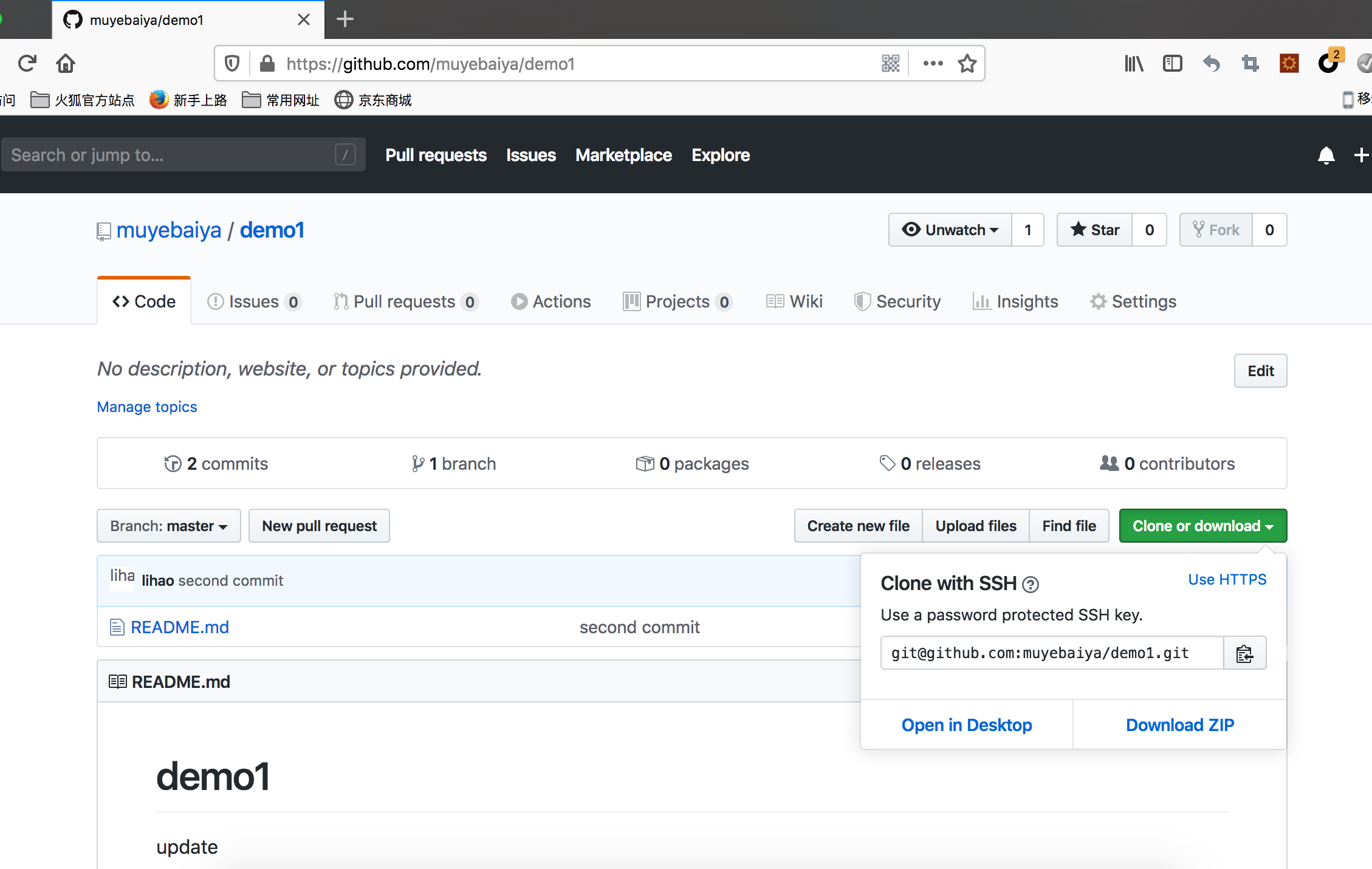Open the orange gear extension icon

[1289, 63]
